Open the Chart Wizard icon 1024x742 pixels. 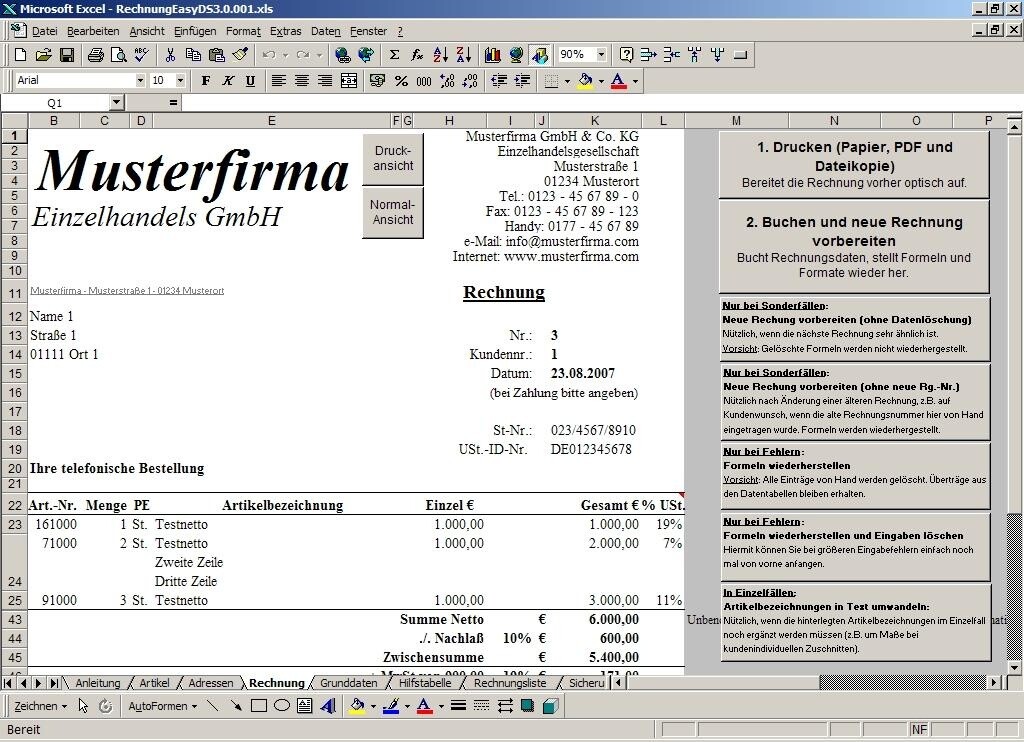pyautogui.click(x=493, y=55)
